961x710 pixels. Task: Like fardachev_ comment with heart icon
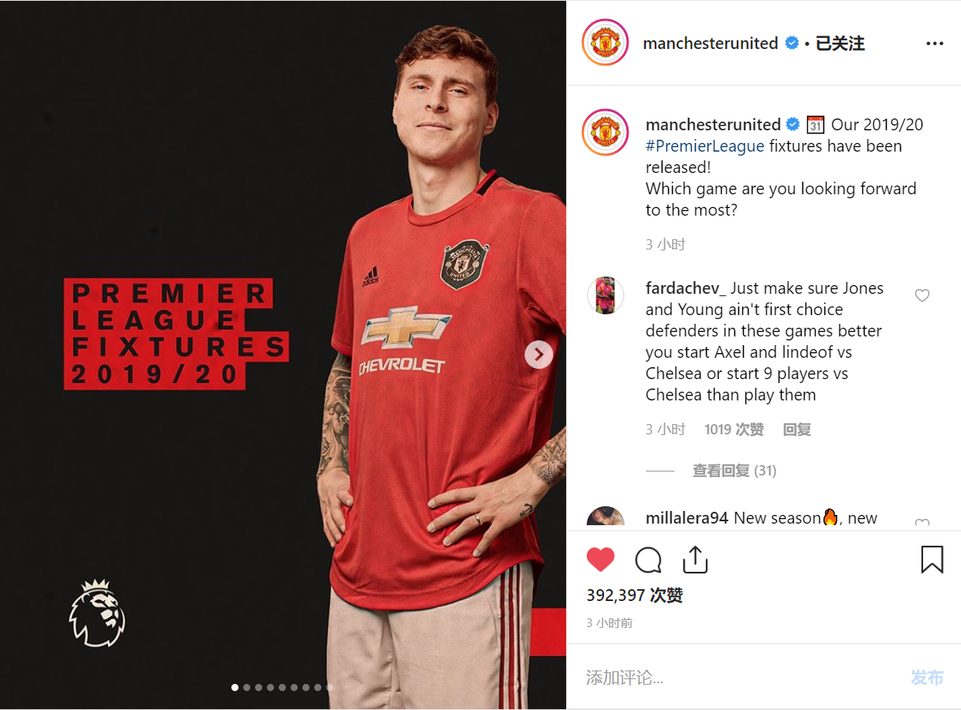(x=922, y=296)
